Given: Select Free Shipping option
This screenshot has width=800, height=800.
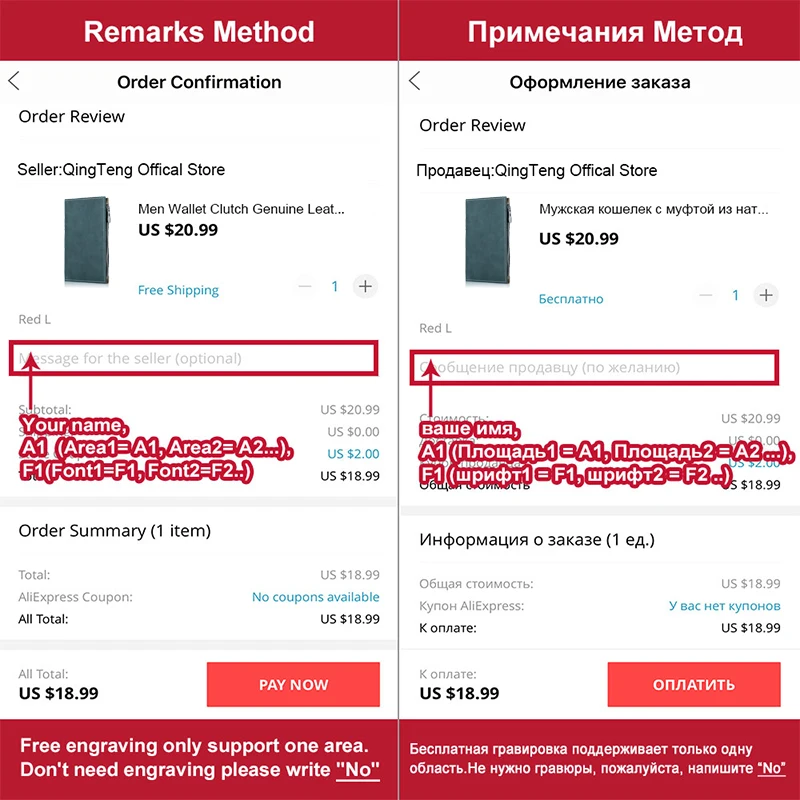Looking at the screenshot, I should 178,290.
